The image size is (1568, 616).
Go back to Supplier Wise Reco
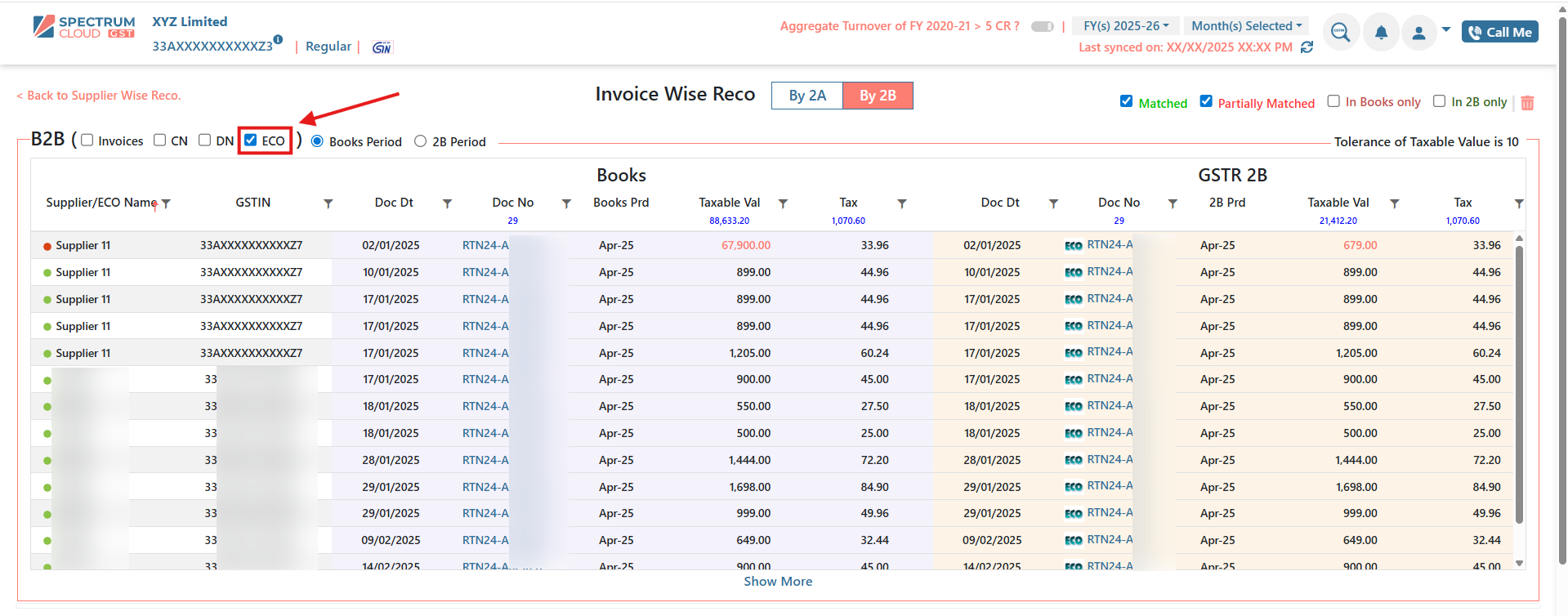pyautogui.click(x=99, y=96)
